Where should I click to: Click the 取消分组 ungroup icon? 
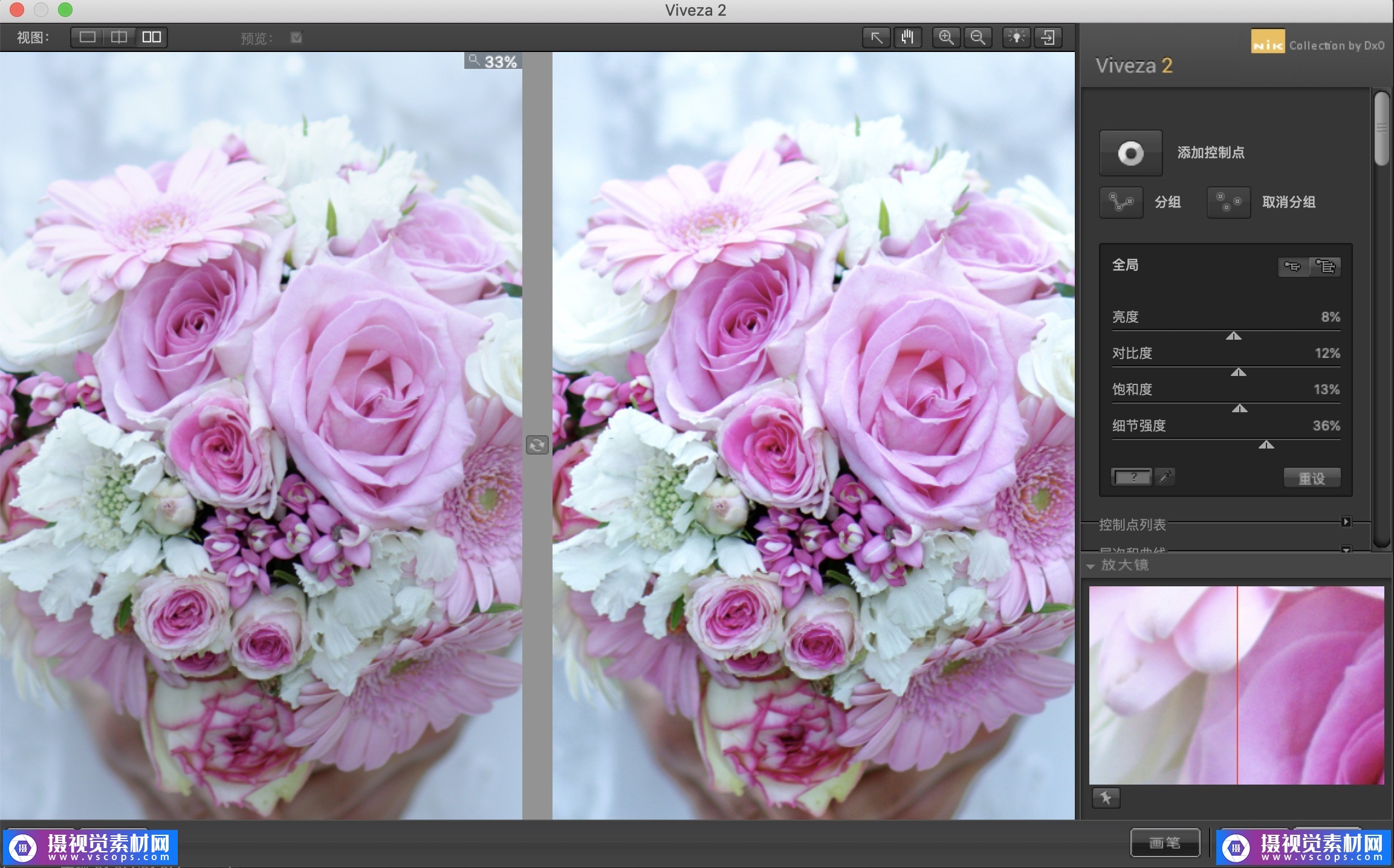tap(1228, 202)
